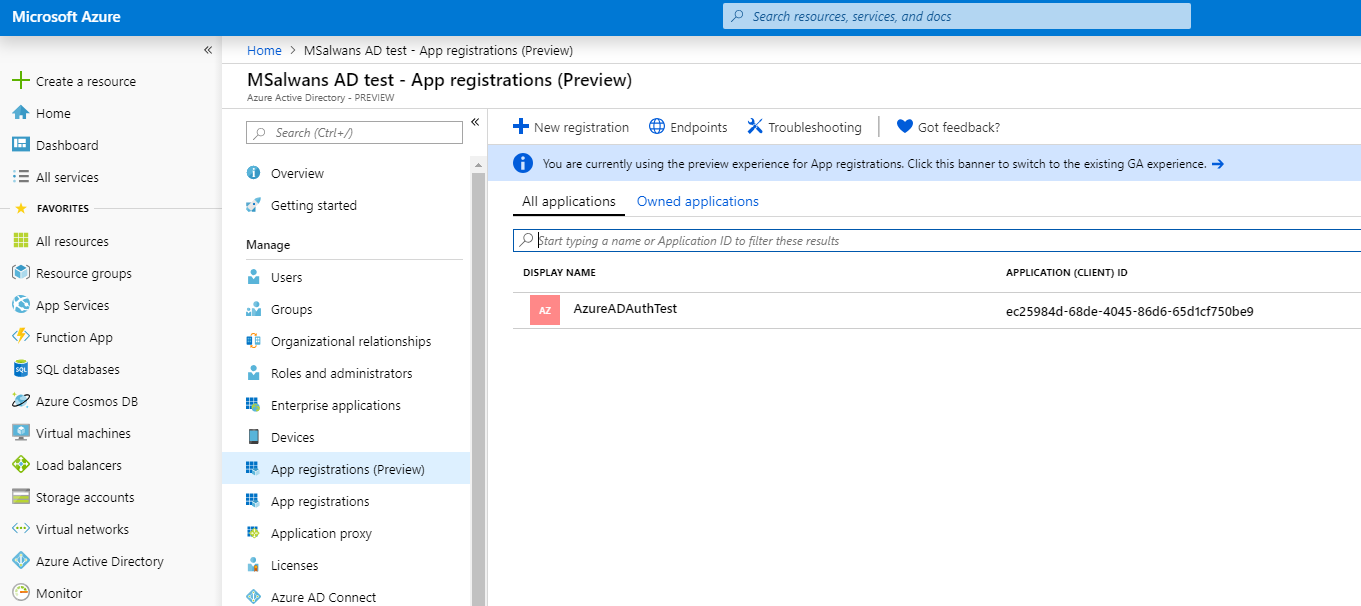Open the Dashboard icon in the sidebar
Viewport: 1361px width, 606px height.
[x=20, y=145]
